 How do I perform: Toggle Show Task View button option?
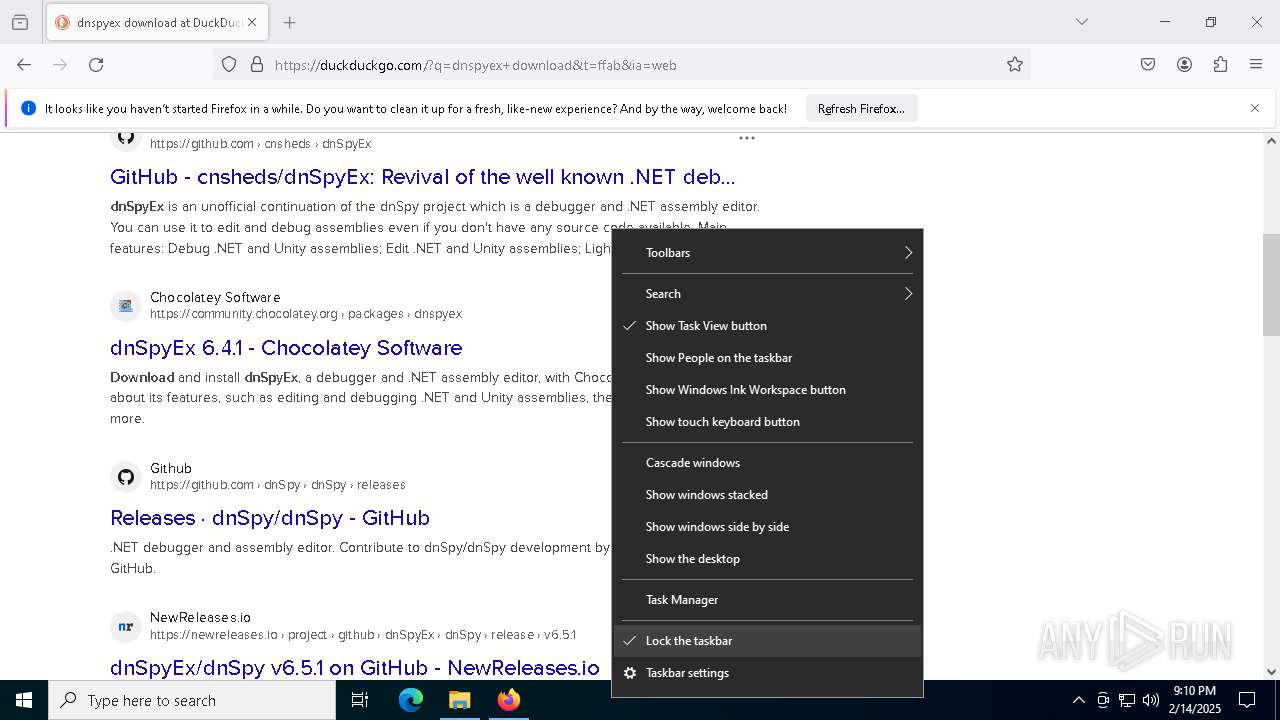pos(767,326)
